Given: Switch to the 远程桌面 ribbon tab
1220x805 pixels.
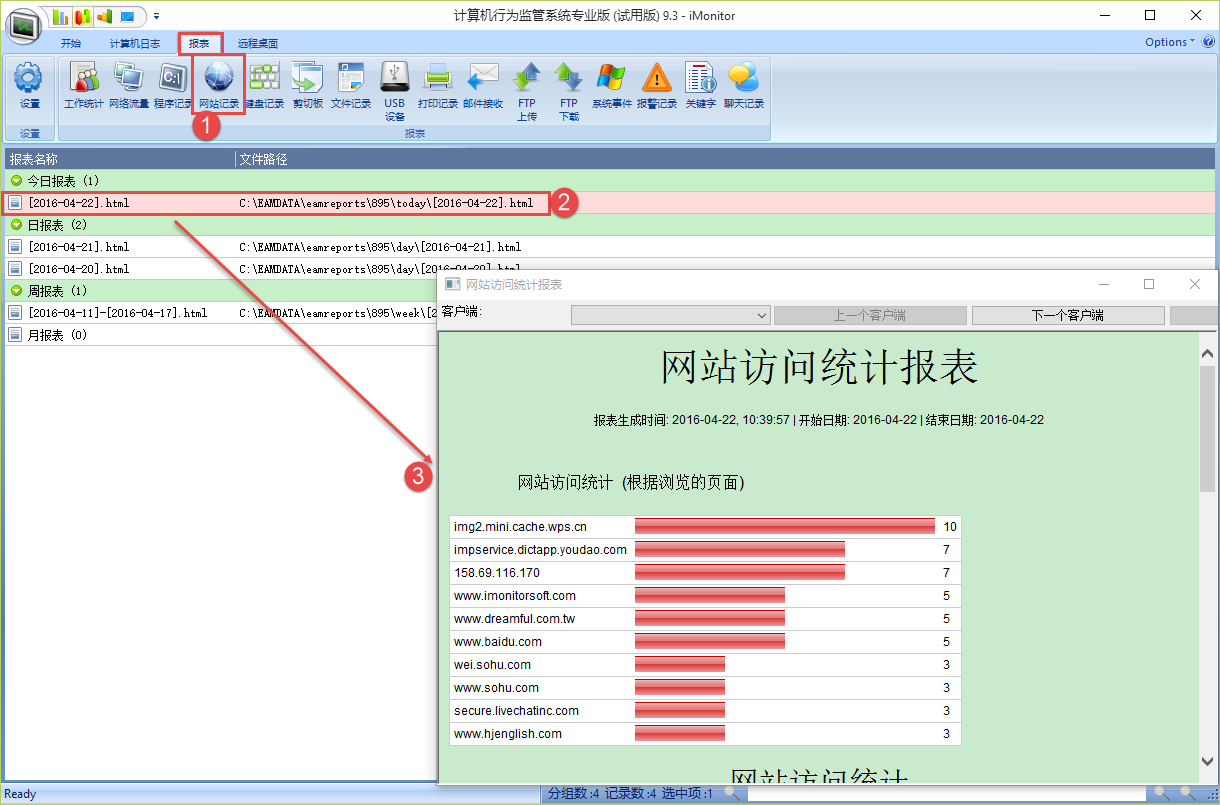Looking at the screenshot, I should 257,44.
